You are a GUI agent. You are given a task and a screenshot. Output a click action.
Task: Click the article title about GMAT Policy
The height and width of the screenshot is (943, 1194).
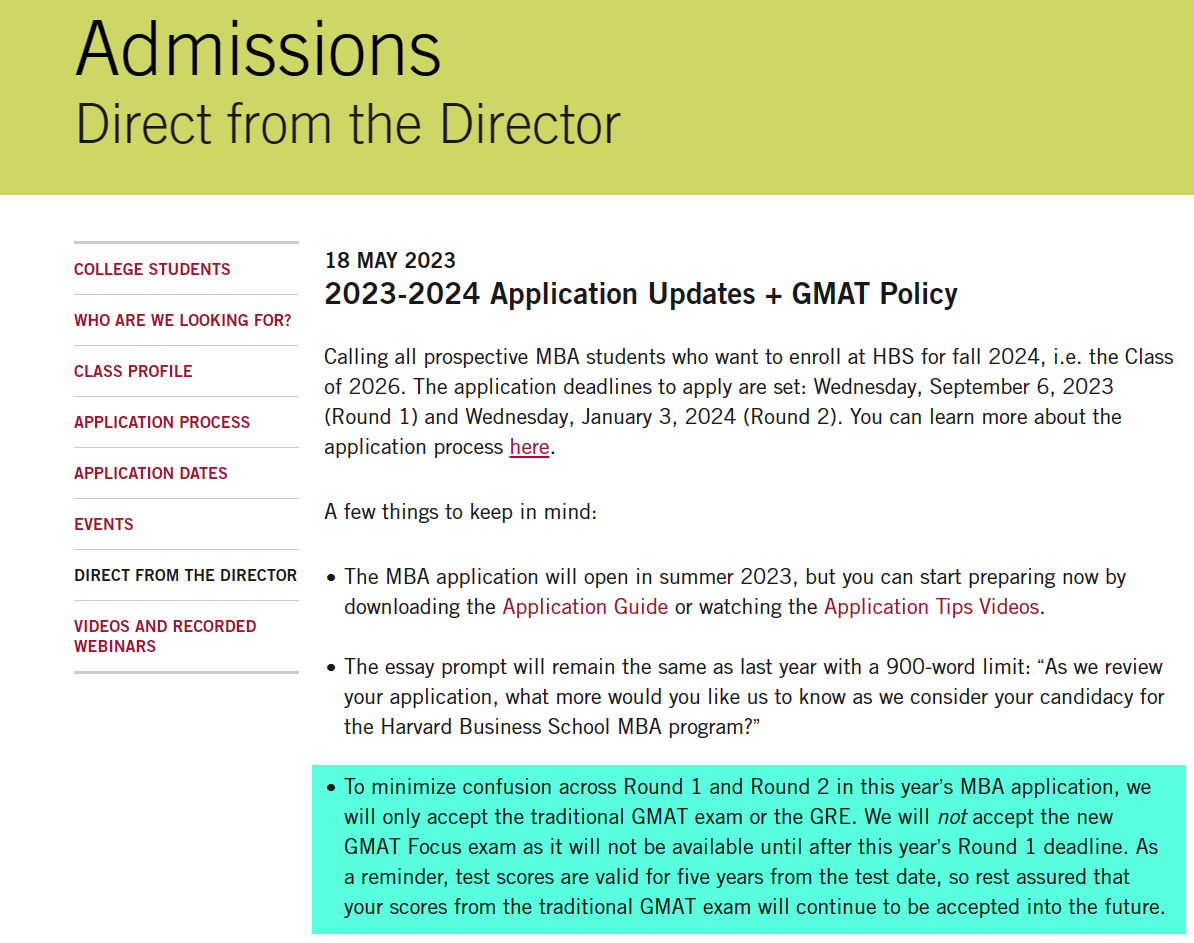point(641,294)
